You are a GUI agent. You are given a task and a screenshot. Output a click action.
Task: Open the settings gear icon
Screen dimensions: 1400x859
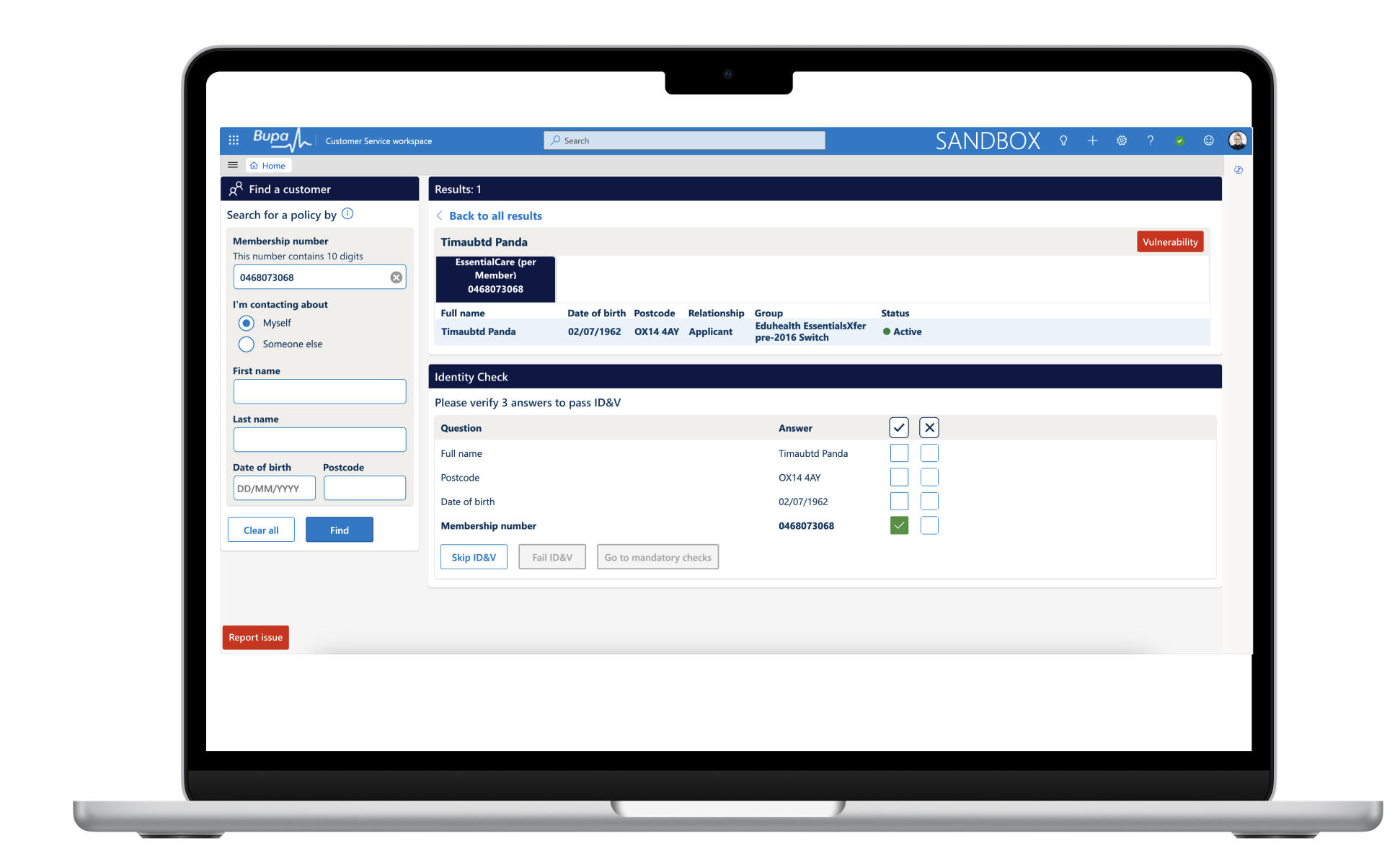click(1122, 141)
